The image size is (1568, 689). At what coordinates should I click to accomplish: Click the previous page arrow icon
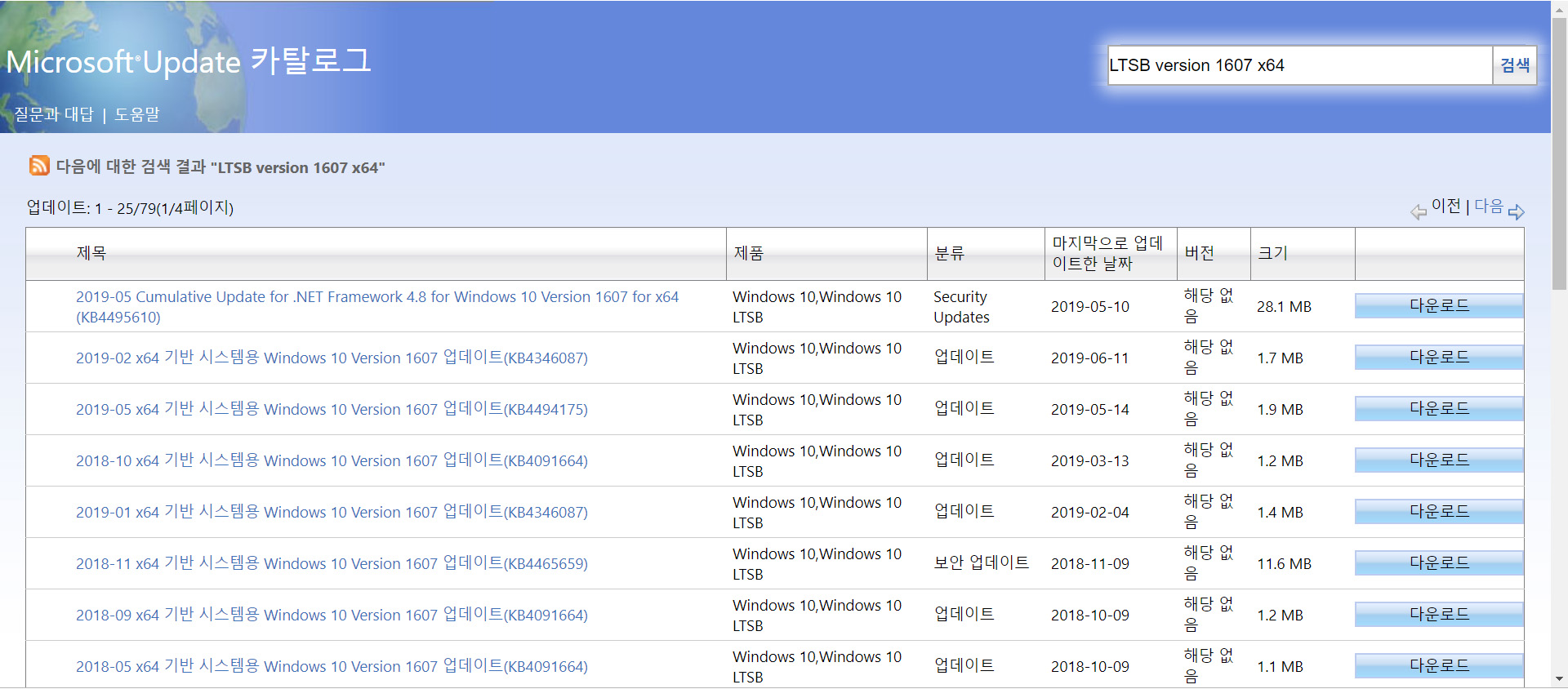point(1419,212)
